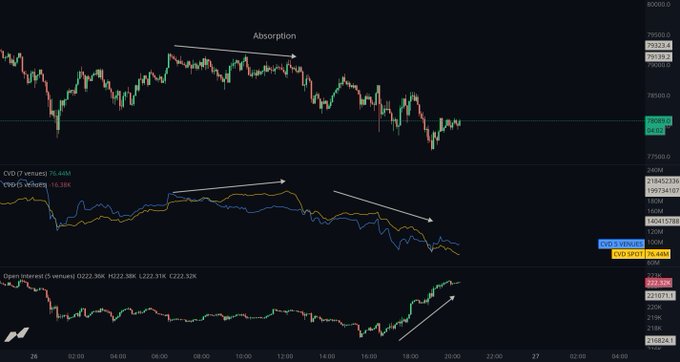Click the yellow 76.44M value label

click(x=658, y=254)
